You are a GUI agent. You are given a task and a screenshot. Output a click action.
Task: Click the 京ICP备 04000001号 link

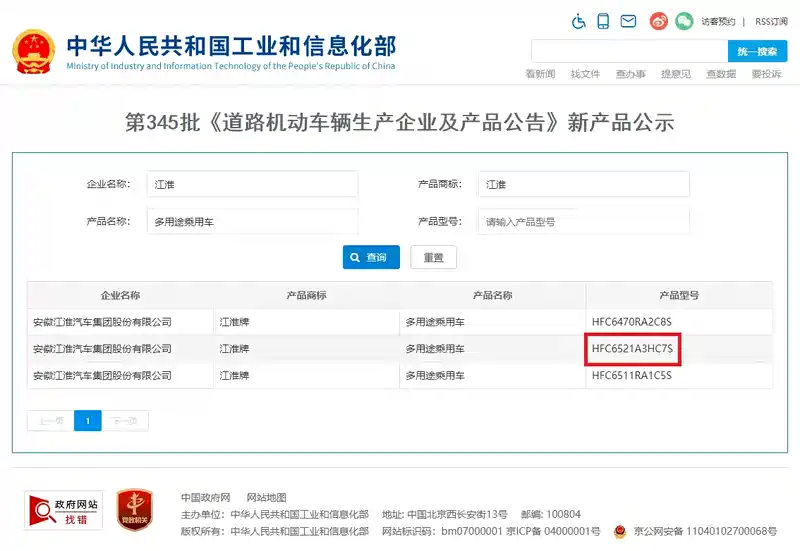point(553,532)
